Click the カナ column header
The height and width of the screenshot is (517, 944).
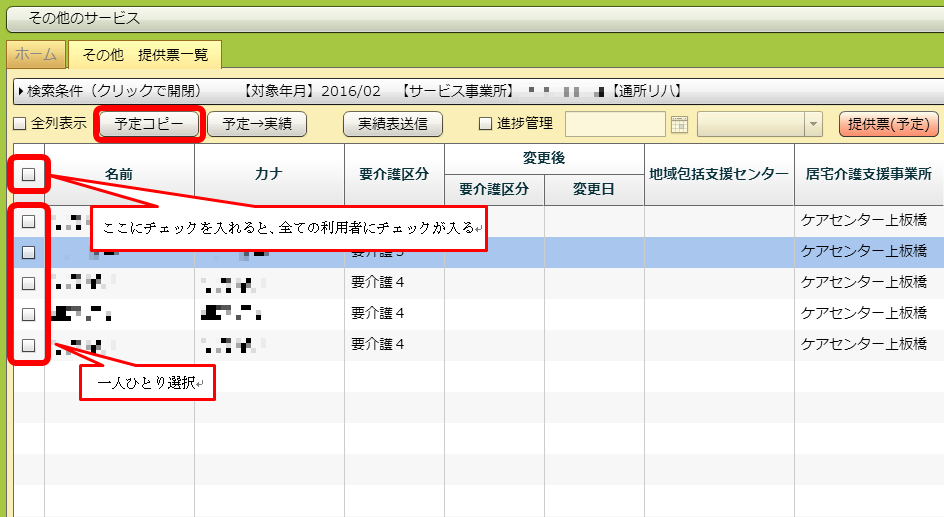click(x=269, y=174)
